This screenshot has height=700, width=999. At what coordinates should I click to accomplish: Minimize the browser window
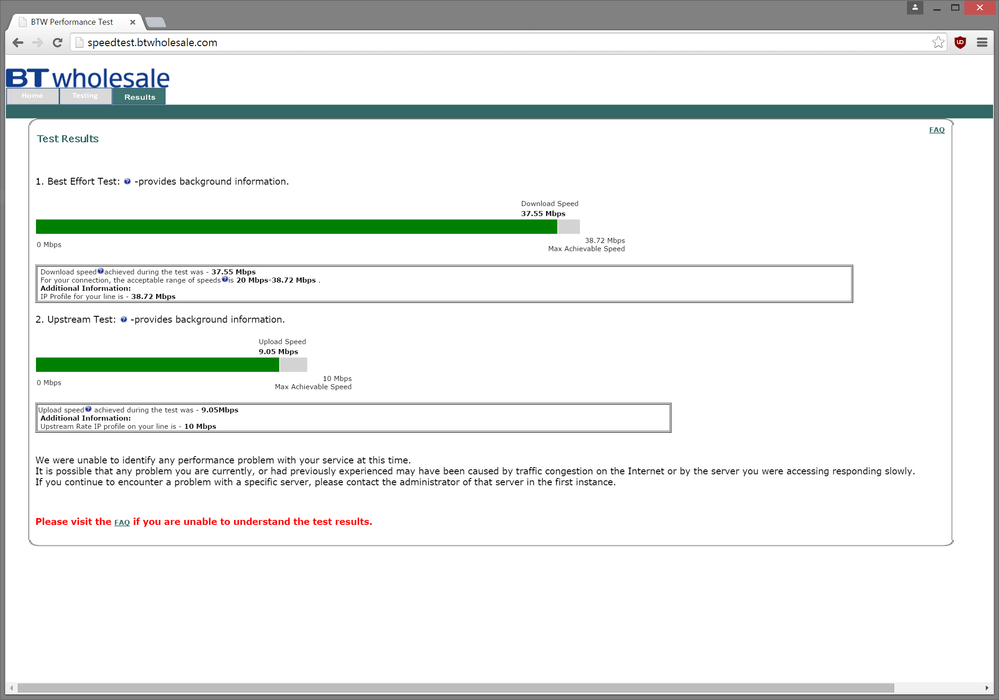(937, 8)
